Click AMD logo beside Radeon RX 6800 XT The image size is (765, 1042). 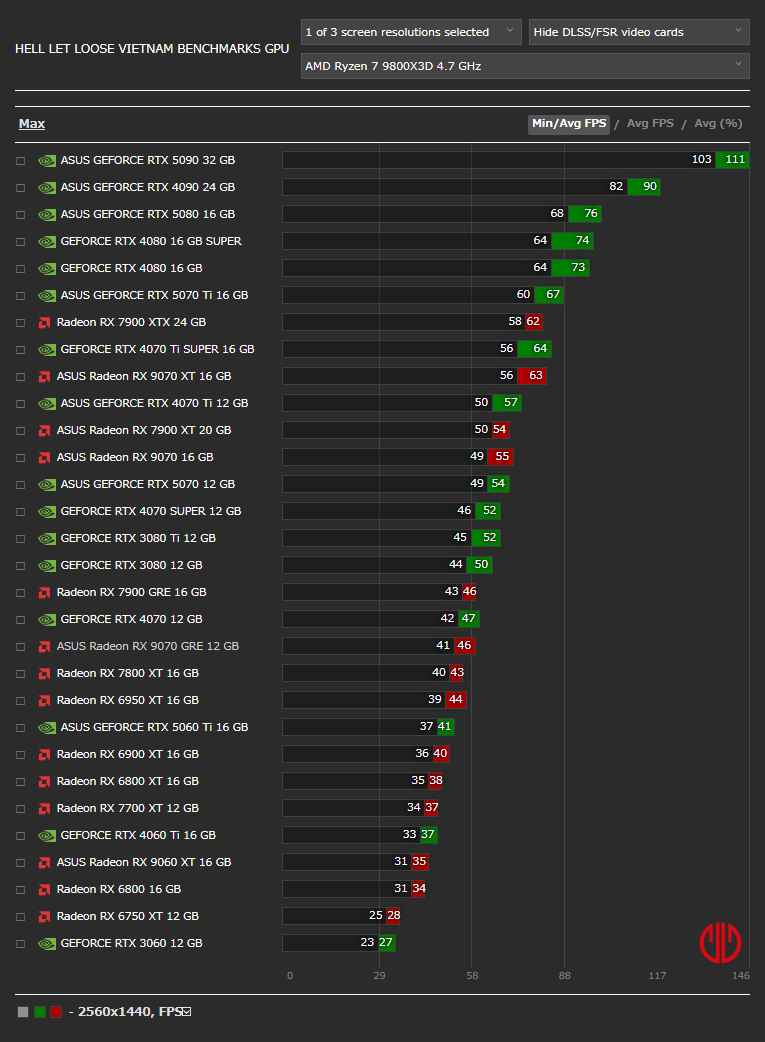click(x=45, y=782)
